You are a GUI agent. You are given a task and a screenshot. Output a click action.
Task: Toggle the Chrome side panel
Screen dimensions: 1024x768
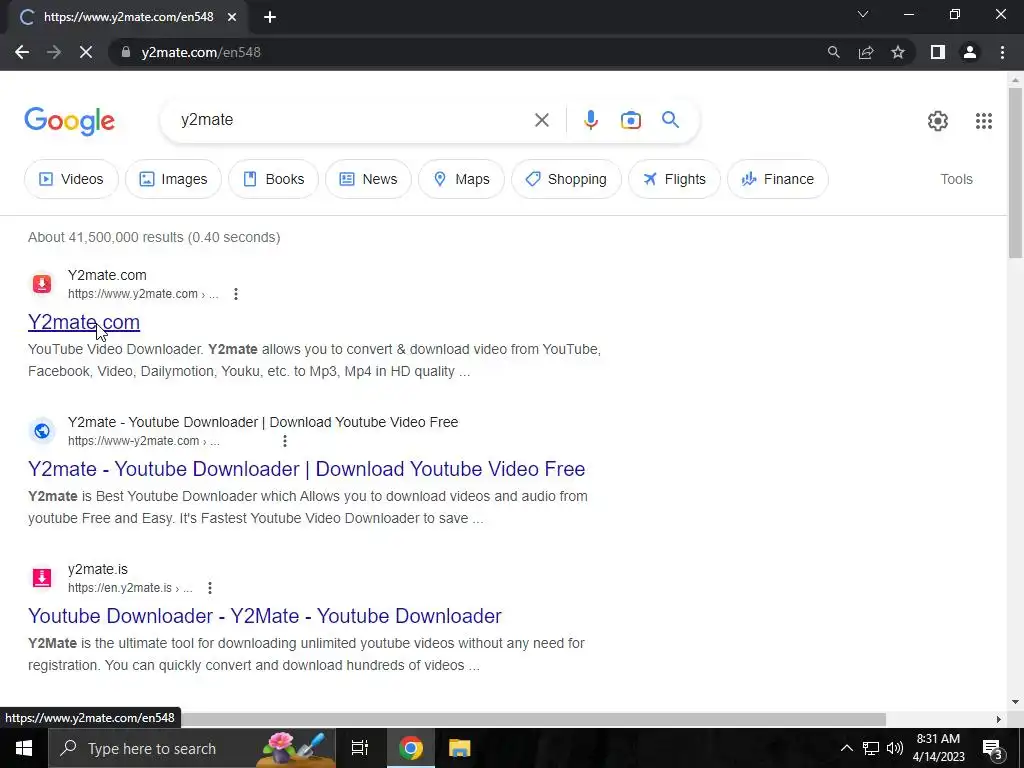tap(938, 52)
